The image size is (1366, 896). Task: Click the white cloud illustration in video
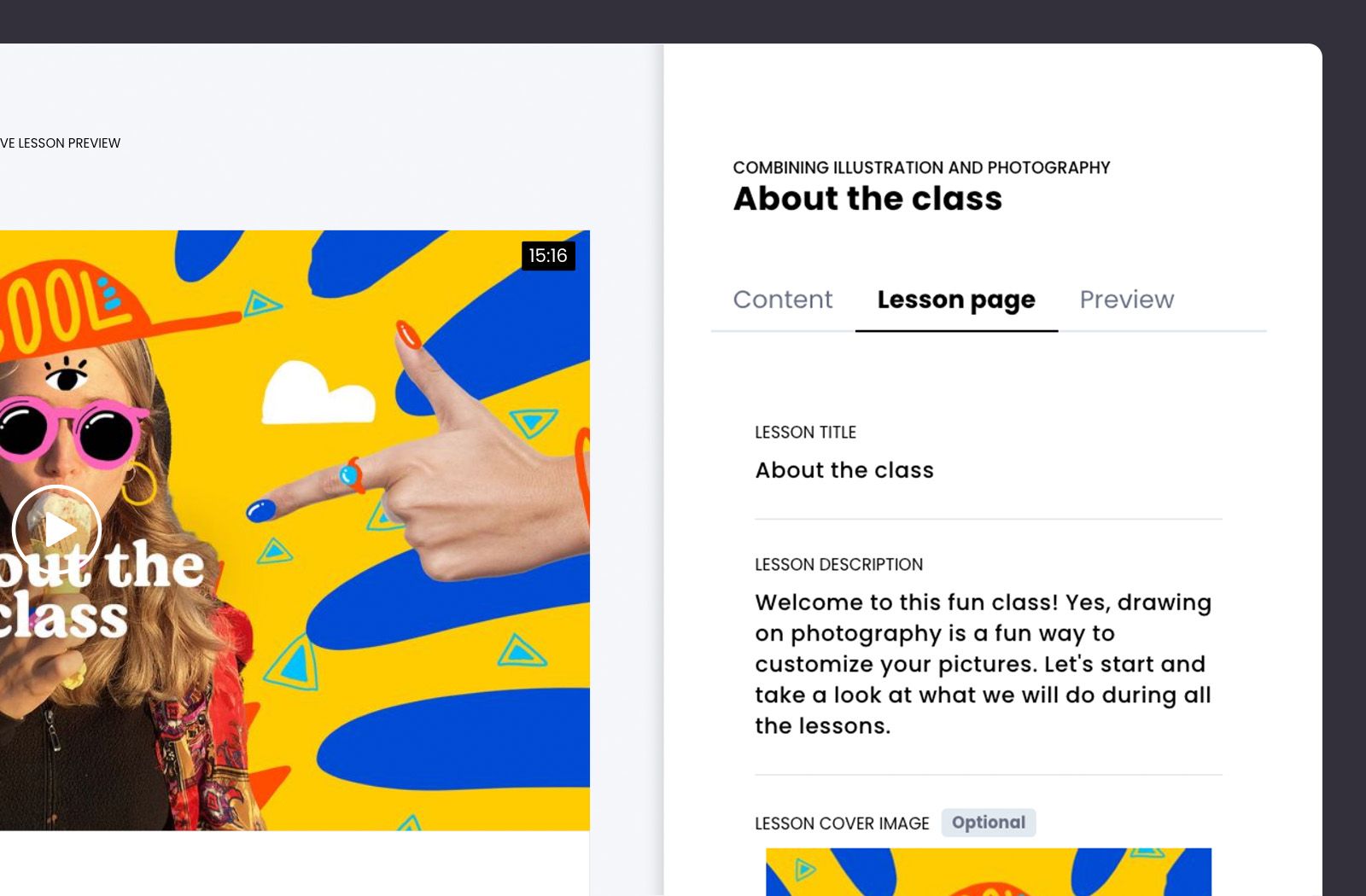318,393
